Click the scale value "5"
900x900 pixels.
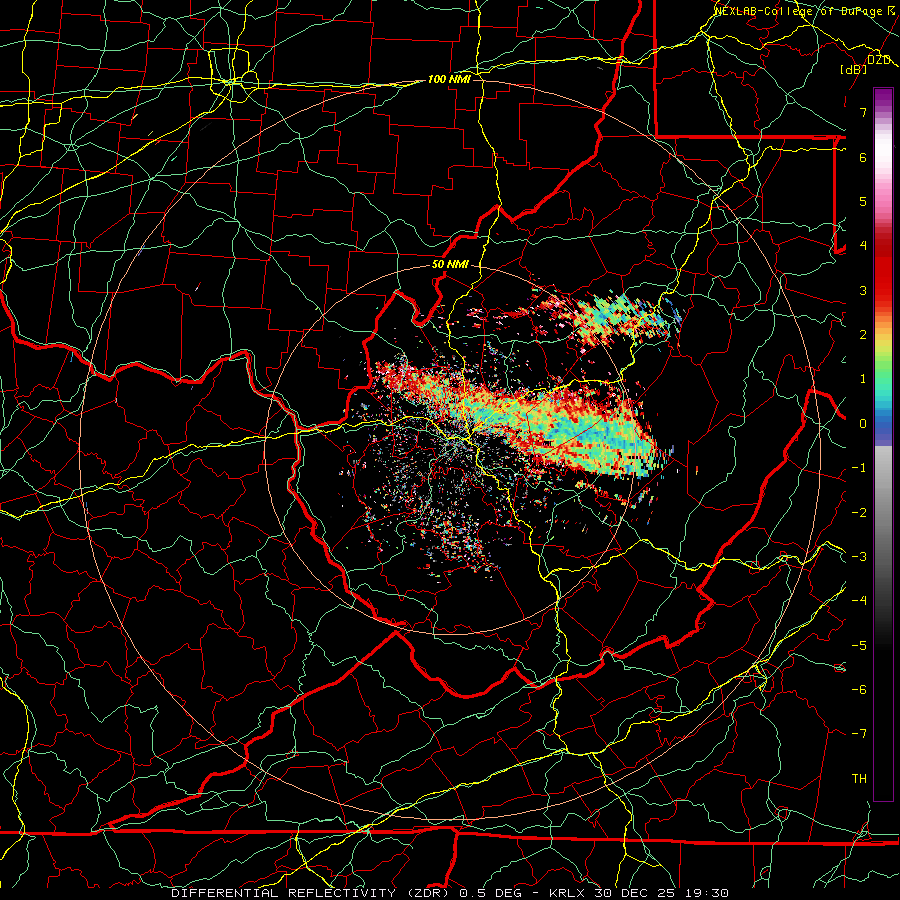point(863,201)
